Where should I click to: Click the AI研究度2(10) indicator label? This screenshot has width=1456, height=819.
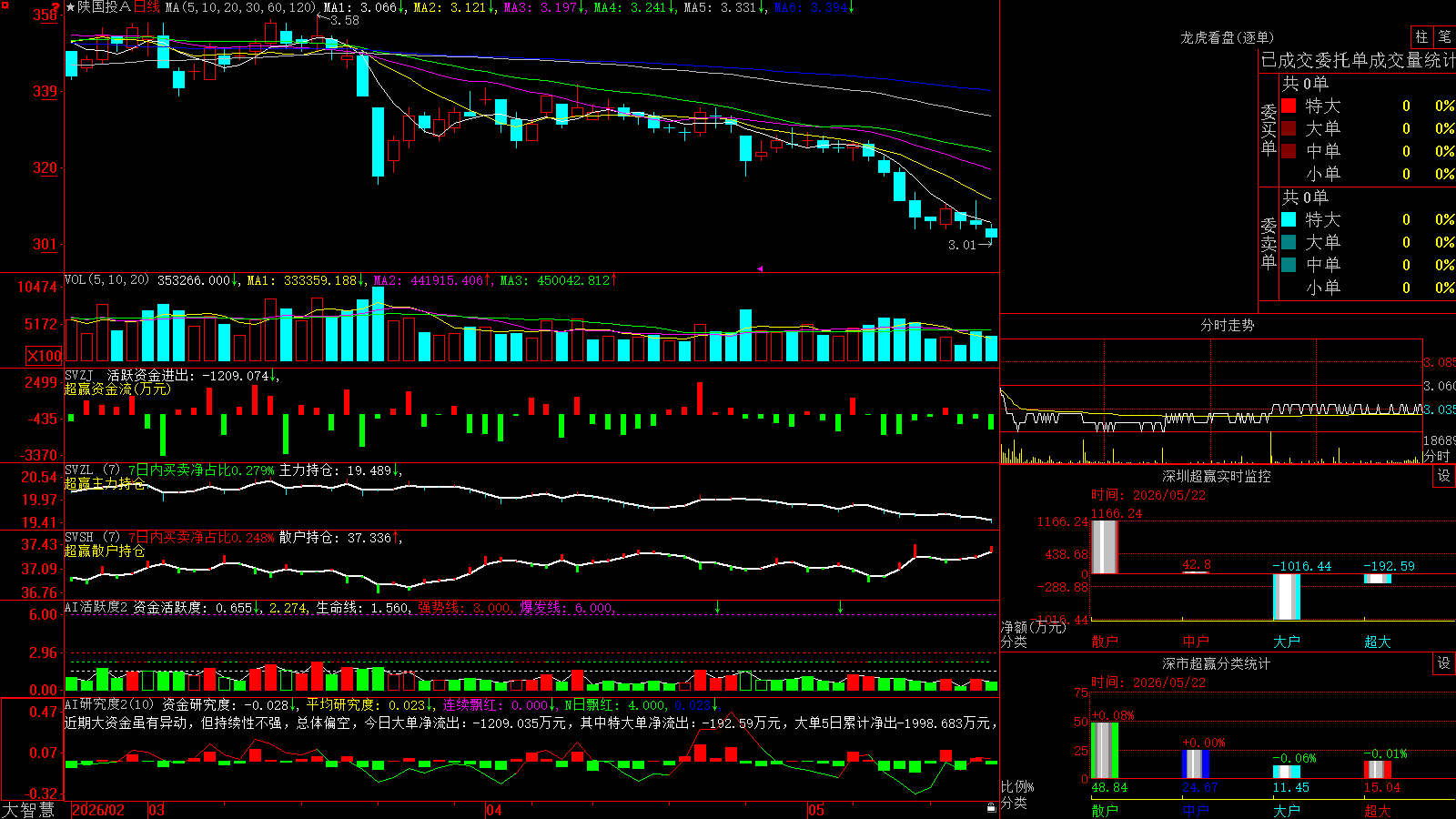[109, 704]
